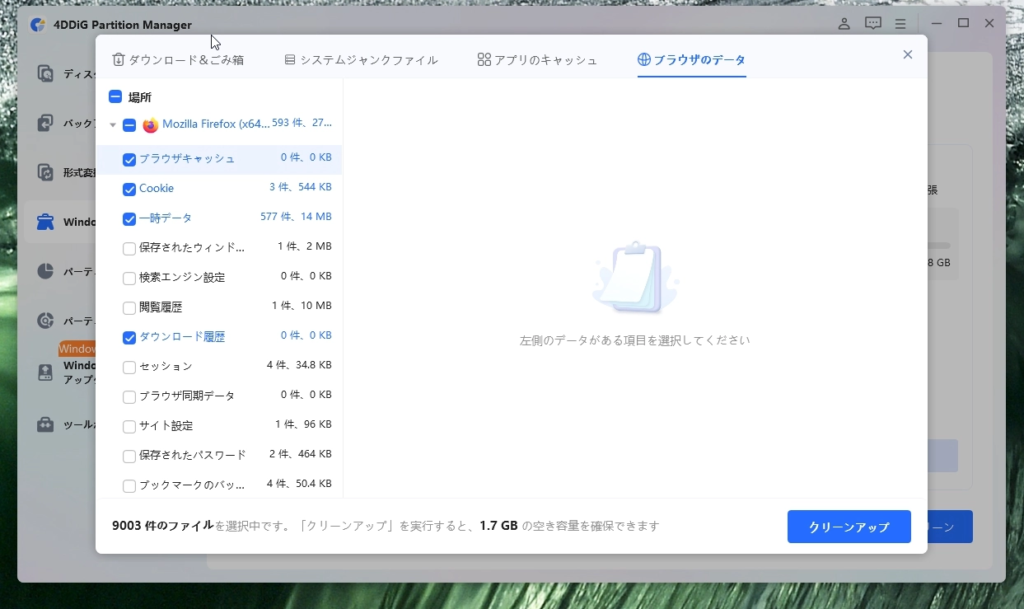Check the 閲覧履歴 checkbox
This screenshot has width=1024, height=609.
[x=129, y=308]
